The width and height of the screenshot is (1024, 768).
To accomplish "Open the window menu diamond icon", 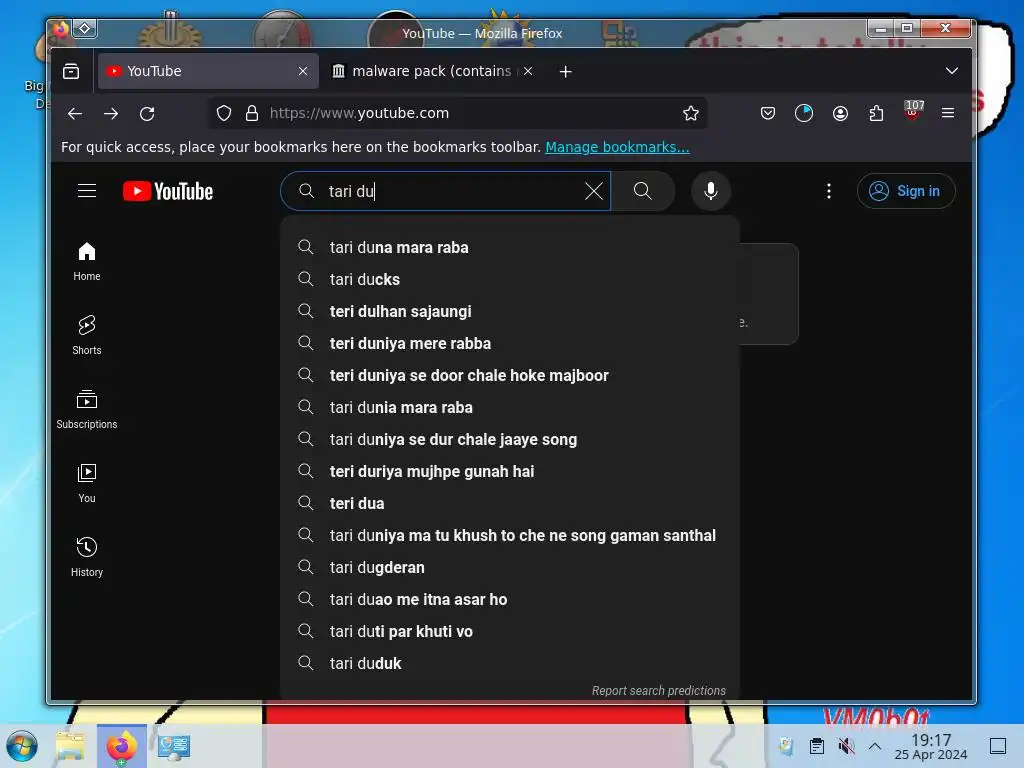I will click(x=85, y=28).
